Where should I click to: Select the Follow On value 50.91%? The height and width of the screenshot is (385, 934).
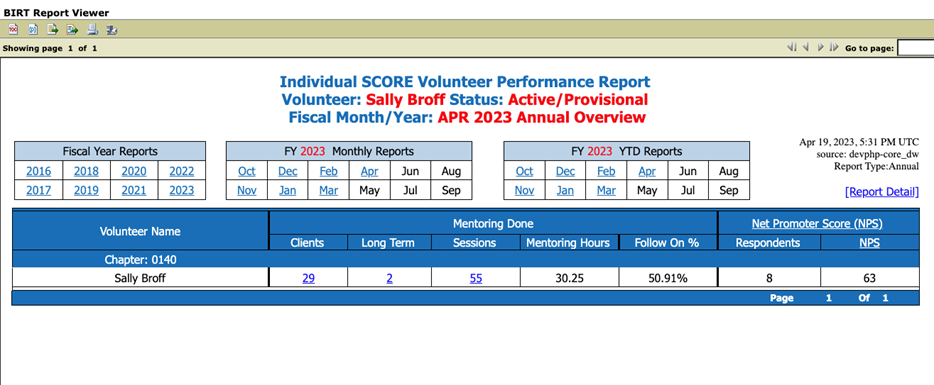(x=668, y=278)
